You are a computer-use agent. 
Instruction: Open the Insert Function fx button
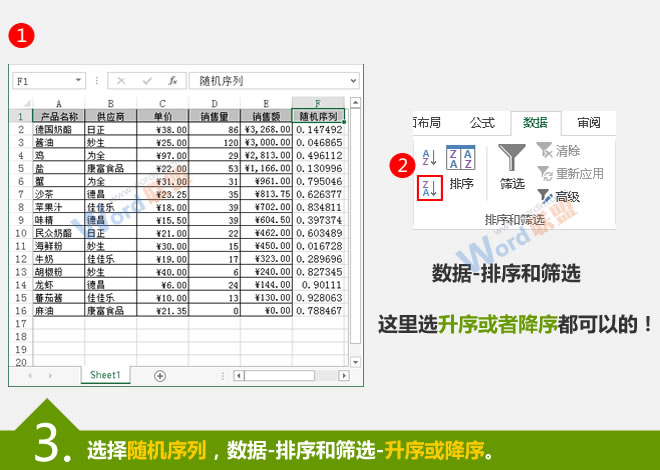172,81
